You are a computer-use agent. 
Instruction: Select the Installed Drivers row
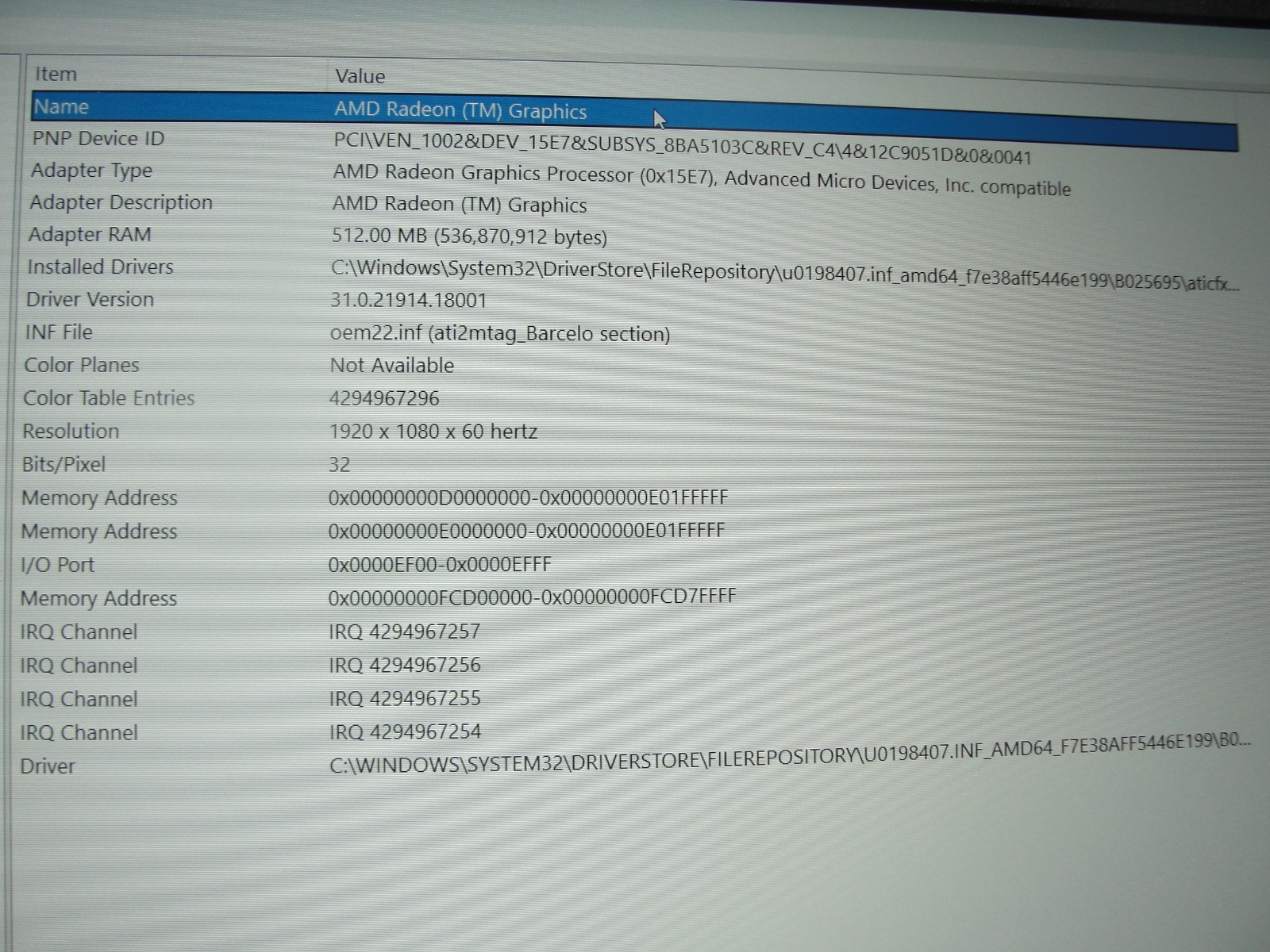pyautogui.click(x=635, y=274)
